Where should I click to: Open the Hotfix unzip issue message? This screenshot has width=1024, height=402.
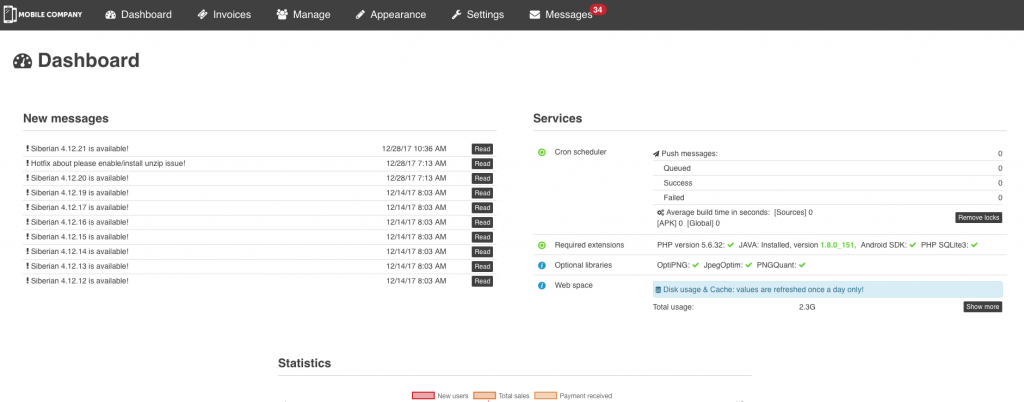107,163
